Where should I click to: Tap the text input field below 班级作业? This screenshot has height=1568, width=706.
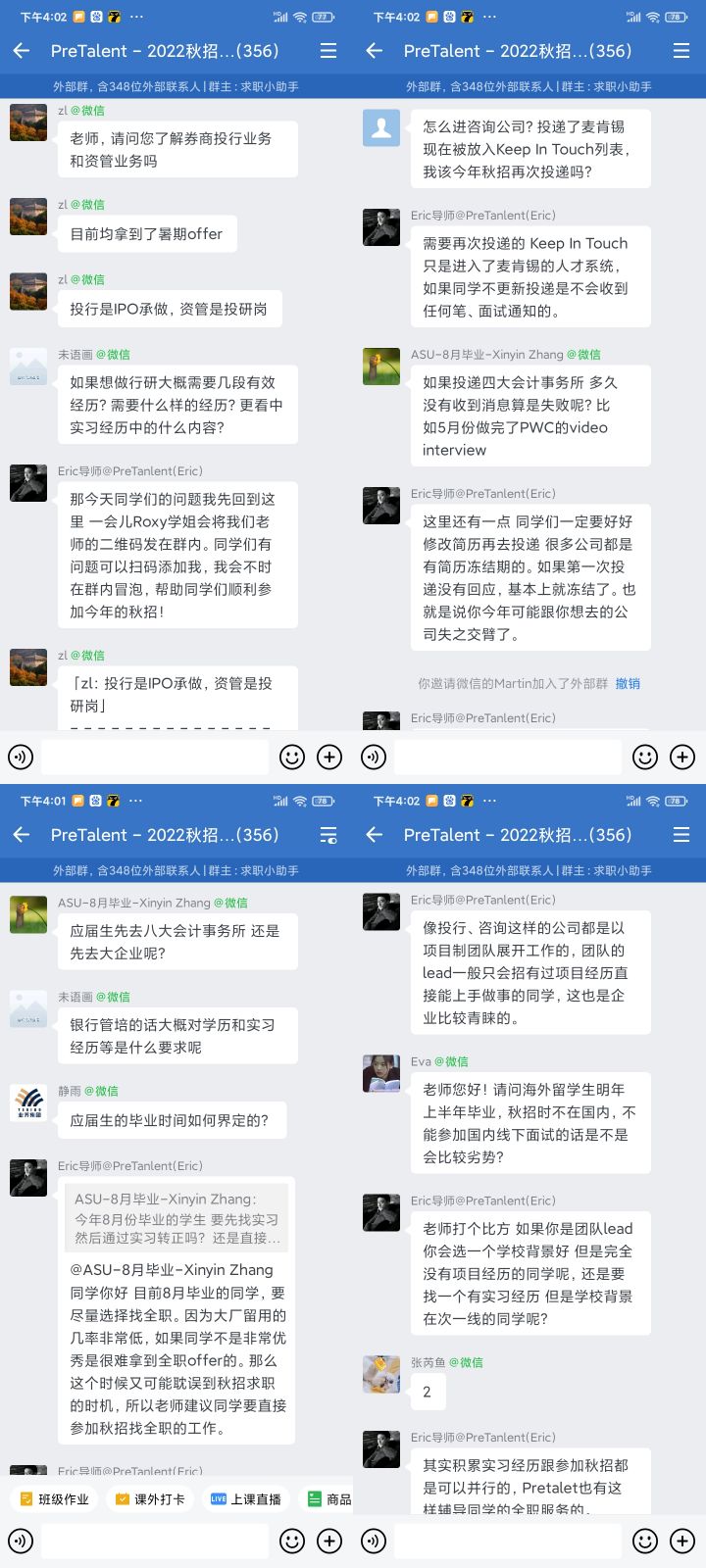point(155,1541)
